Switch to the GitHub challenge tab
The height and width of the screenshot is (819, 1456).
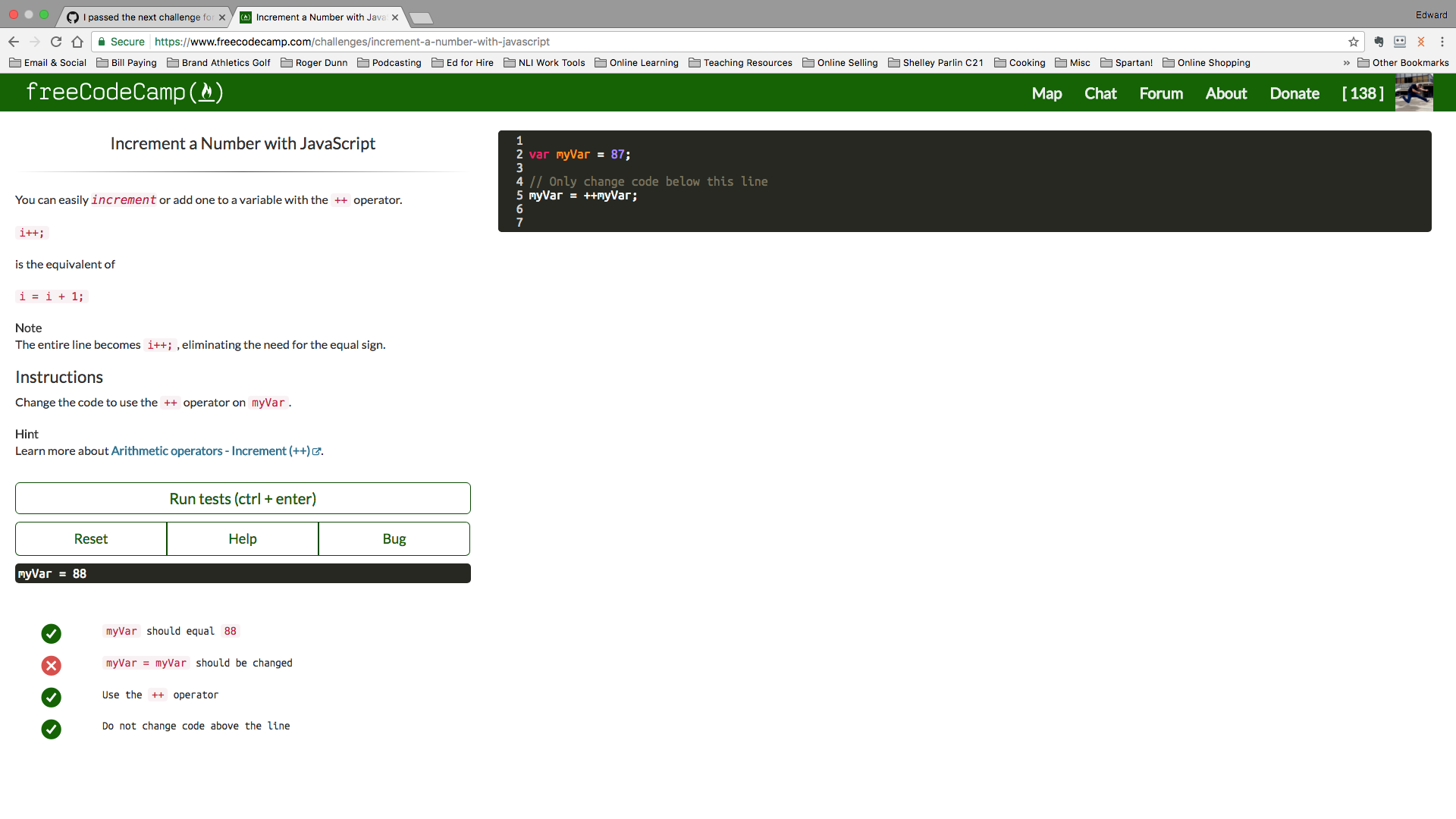pyautogui.click(x=144, y=17)
